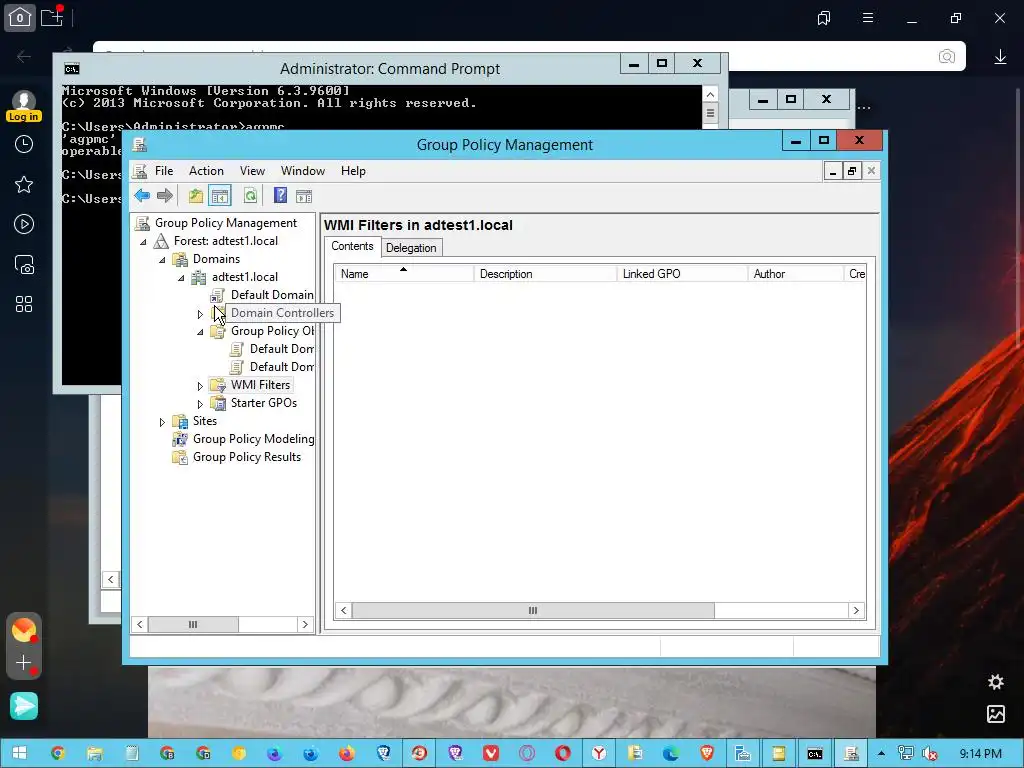Screen dimensions: 1024x768
Task: Click the left arrow of tree pane scrollbar
Action: click(140, 625)
